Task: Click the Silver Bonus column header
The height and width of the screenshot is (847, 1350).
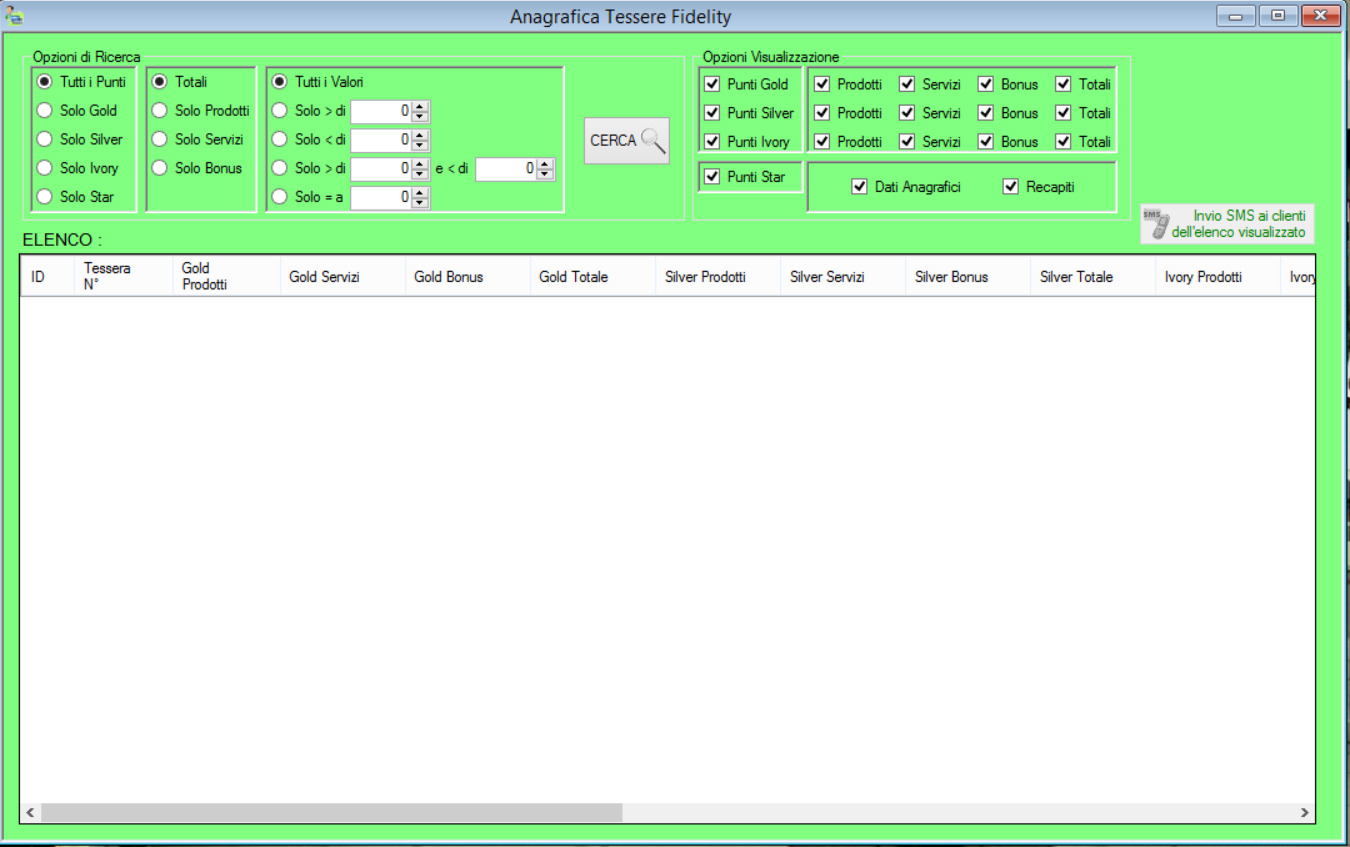Action: (x=968, y=276)
